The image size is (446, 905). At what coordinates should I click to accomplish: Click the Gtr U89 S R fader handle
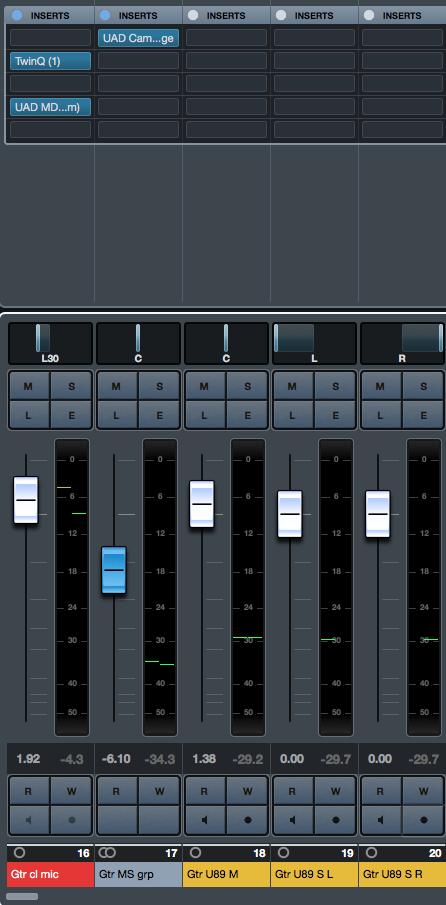click(x=378, y=514)
